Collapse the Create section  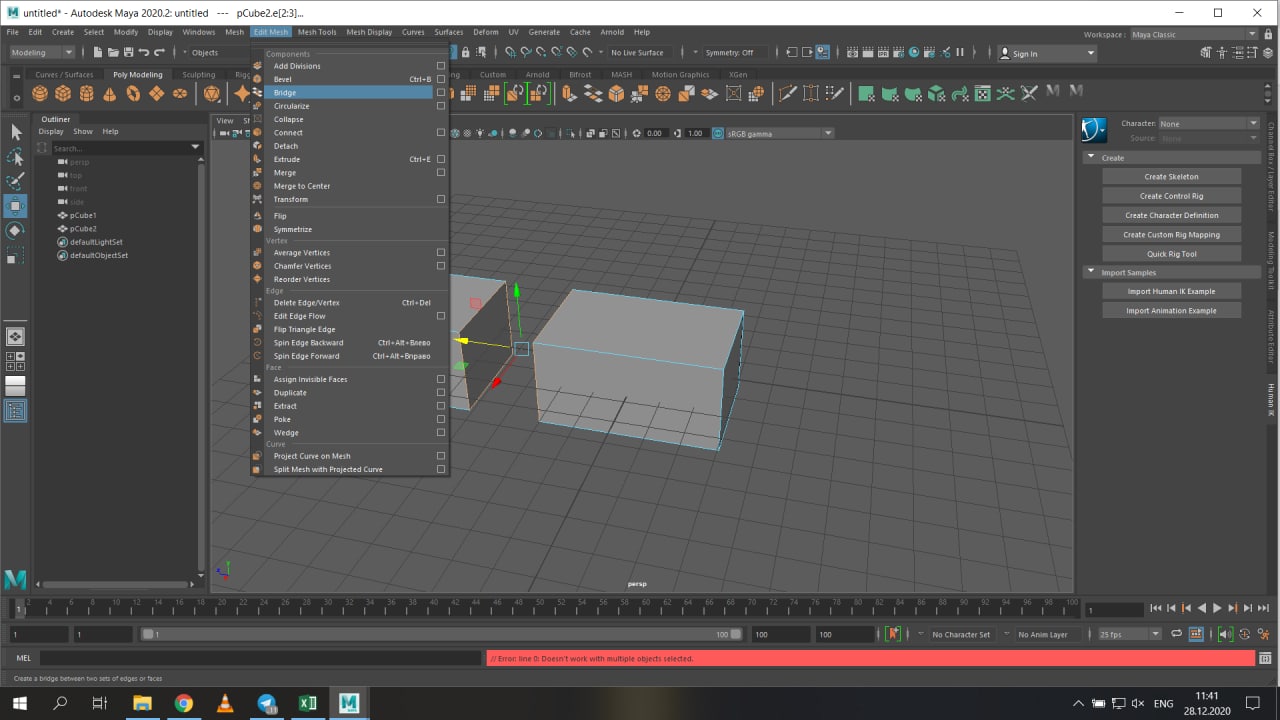(x=1091, y=158)
